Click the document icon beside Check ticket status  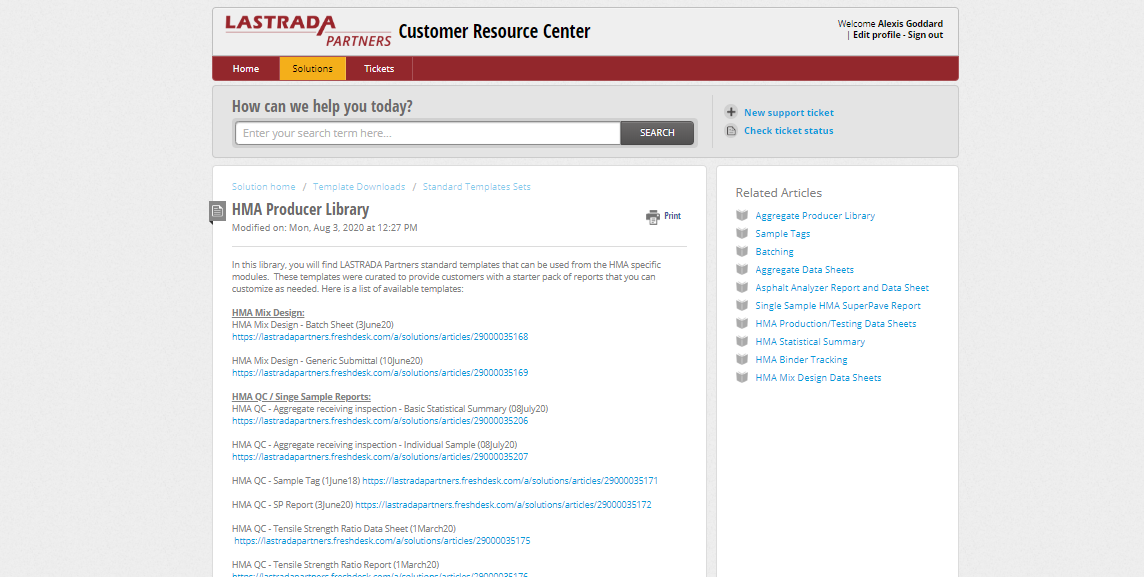coord(731,131)
